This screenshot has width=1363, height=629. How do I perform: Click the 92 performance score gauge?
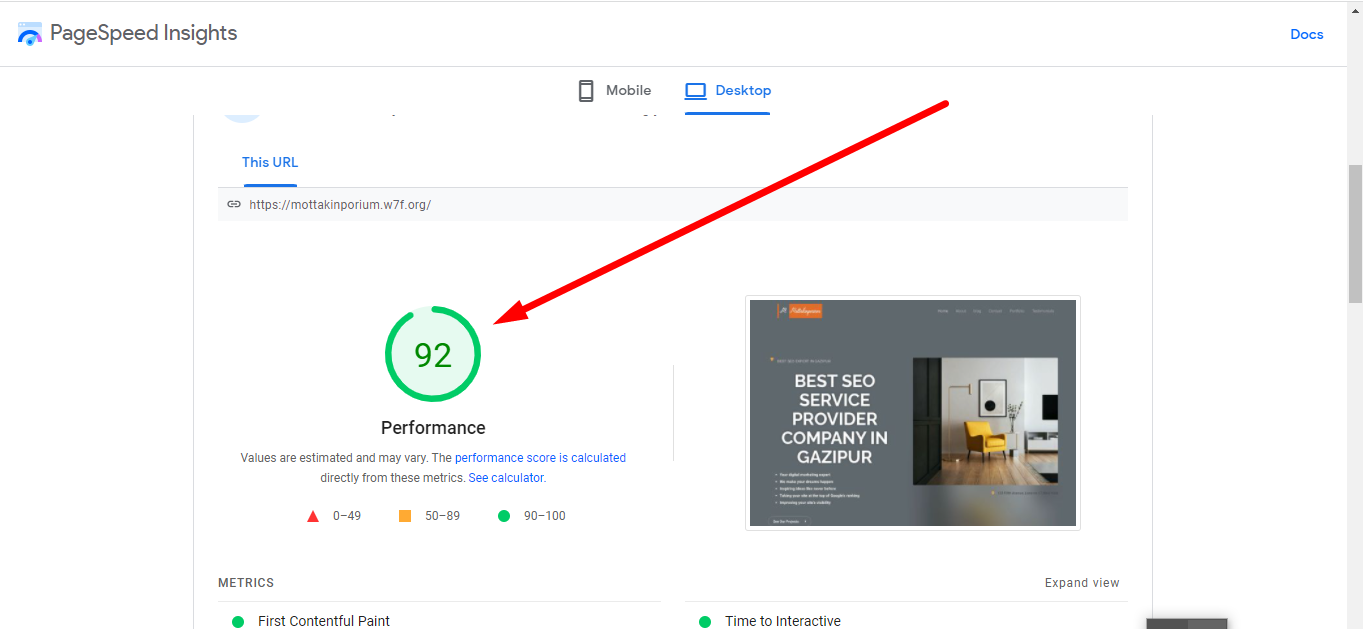click(432, 354)
